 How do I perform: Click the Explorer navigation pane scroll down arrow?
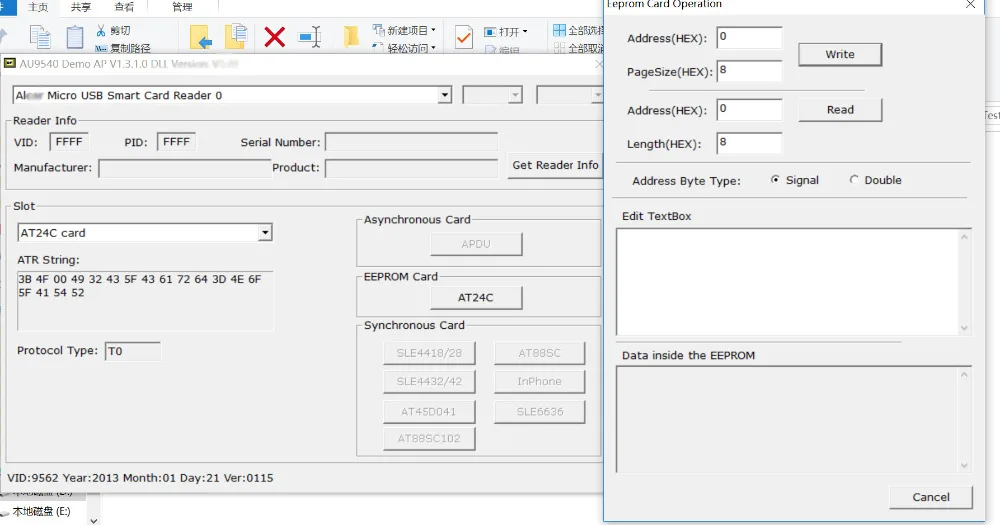pos(94,520)
